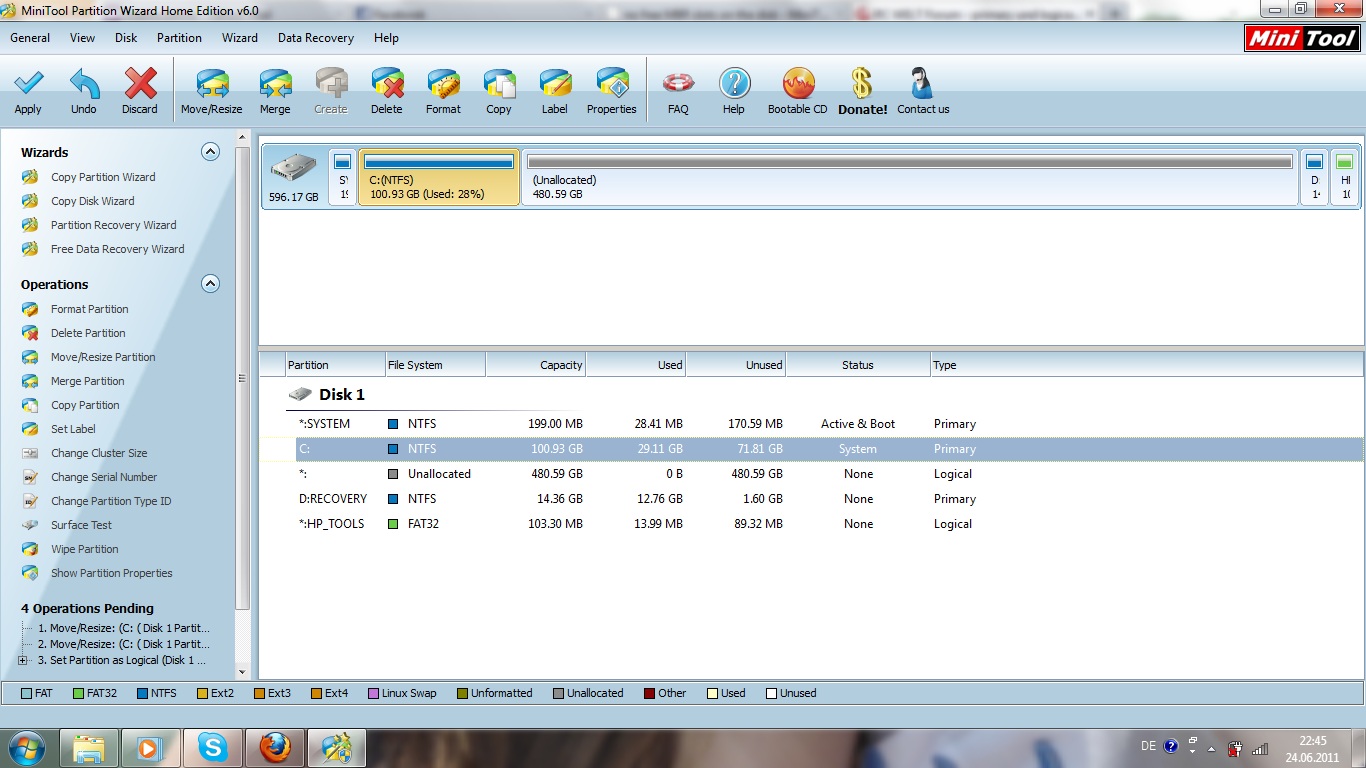Click the Help question mark icon
Screen dimensions: 1366x768
point(734,83)
